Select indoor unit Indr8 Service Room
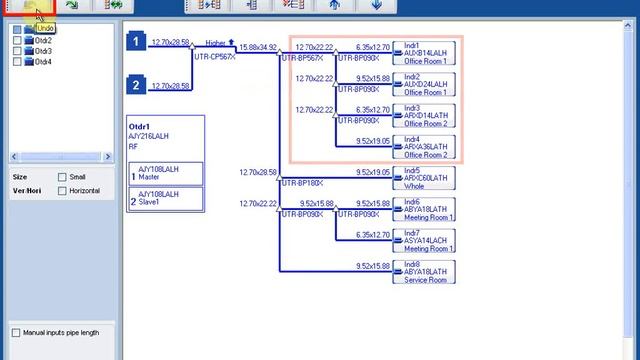Image resolution: width=640 pixels, height=360 pixels. pyautogui.click(x=424, y=272)
